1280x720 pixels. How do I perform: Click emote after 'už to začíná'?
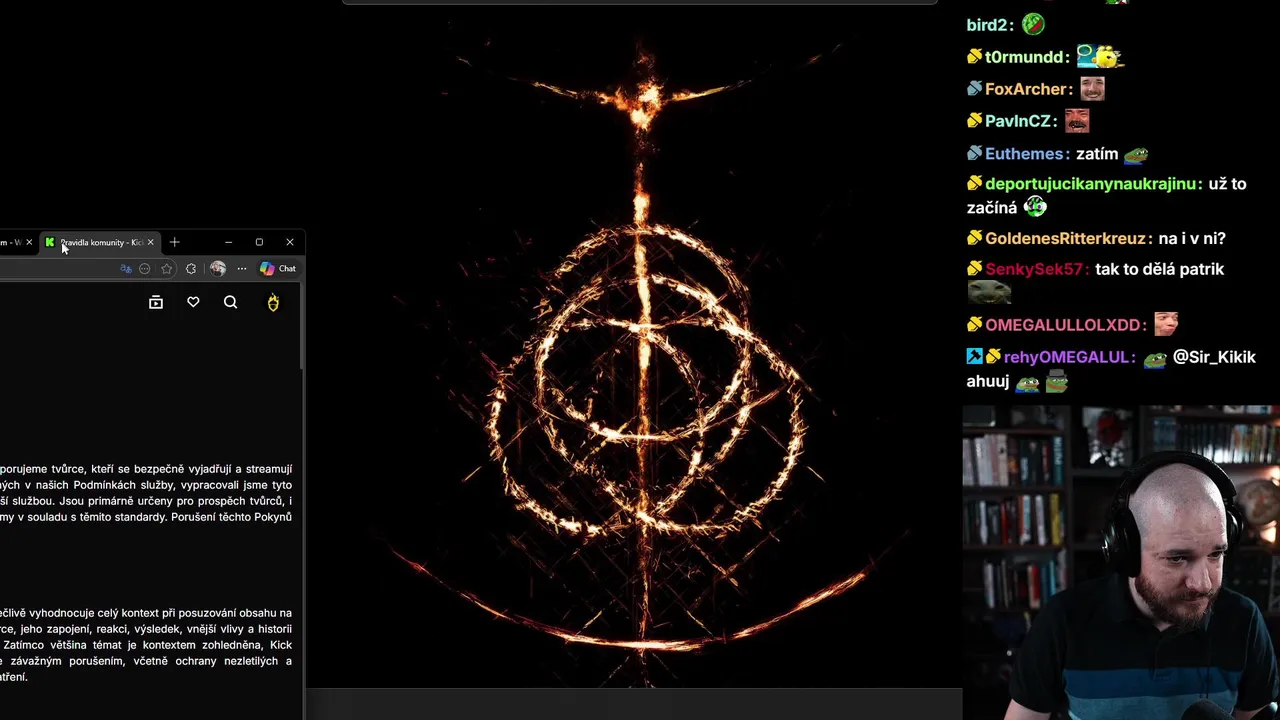click(1035, 207)
